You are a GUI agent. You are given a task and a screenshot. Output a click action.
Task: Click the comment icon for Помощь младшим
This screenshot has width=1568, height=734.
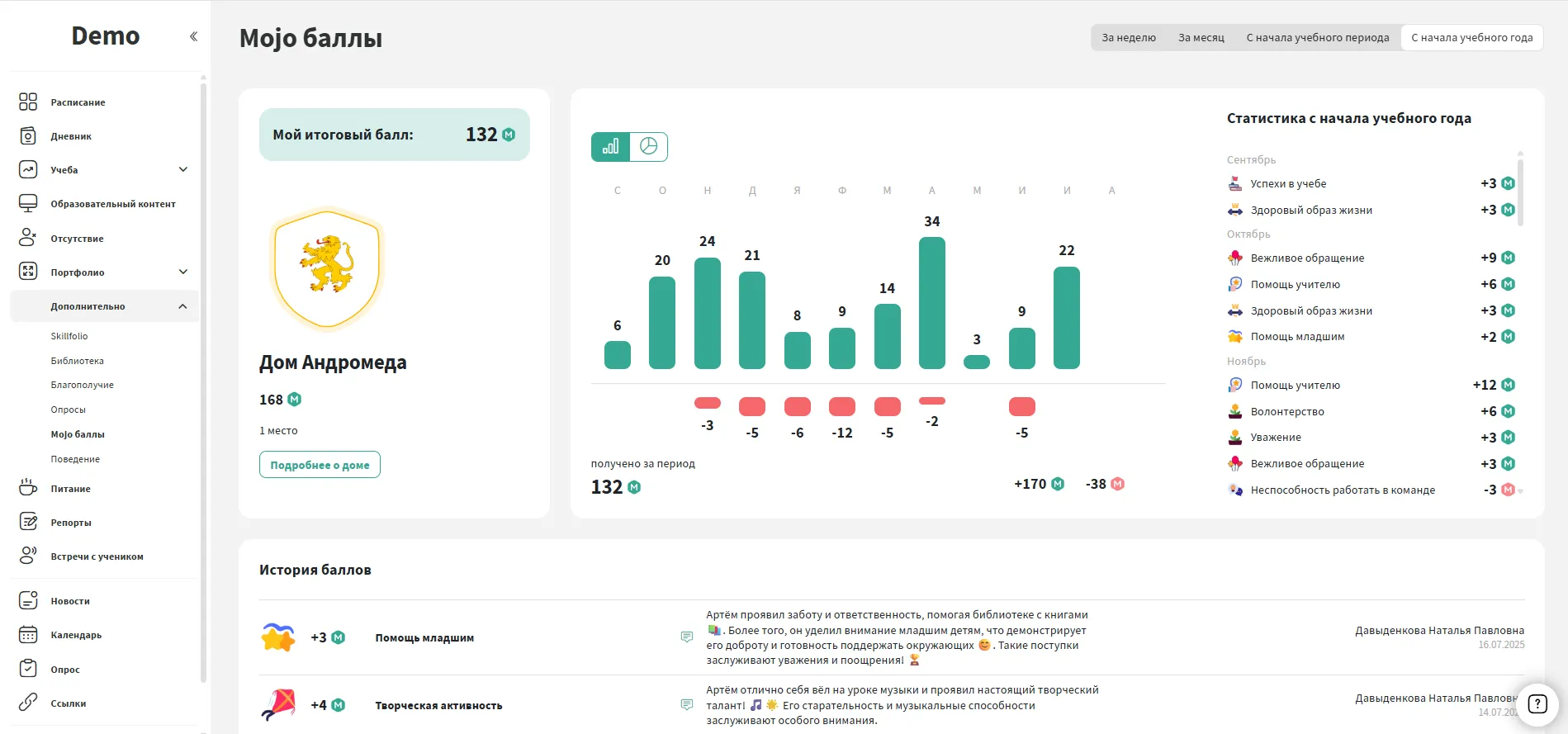click(686, 637)
